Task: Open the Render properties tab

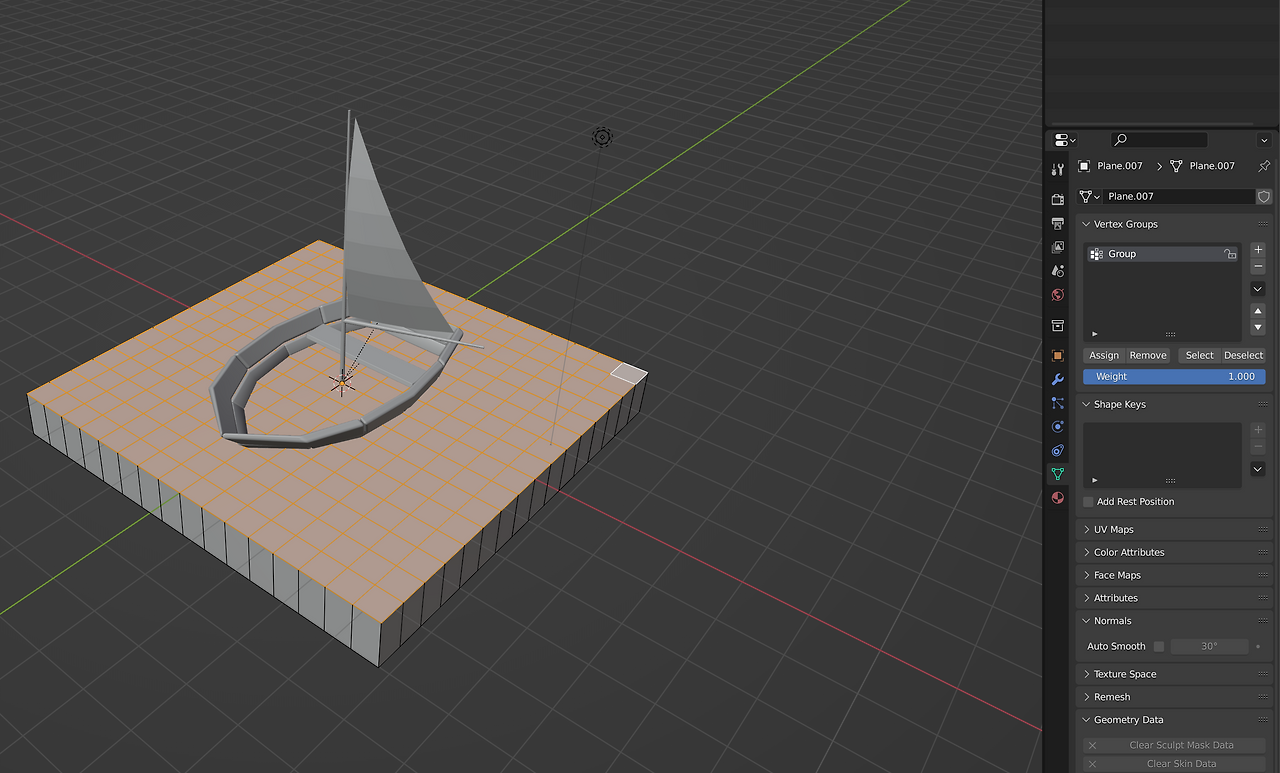Action: (x=1058, y=199)
